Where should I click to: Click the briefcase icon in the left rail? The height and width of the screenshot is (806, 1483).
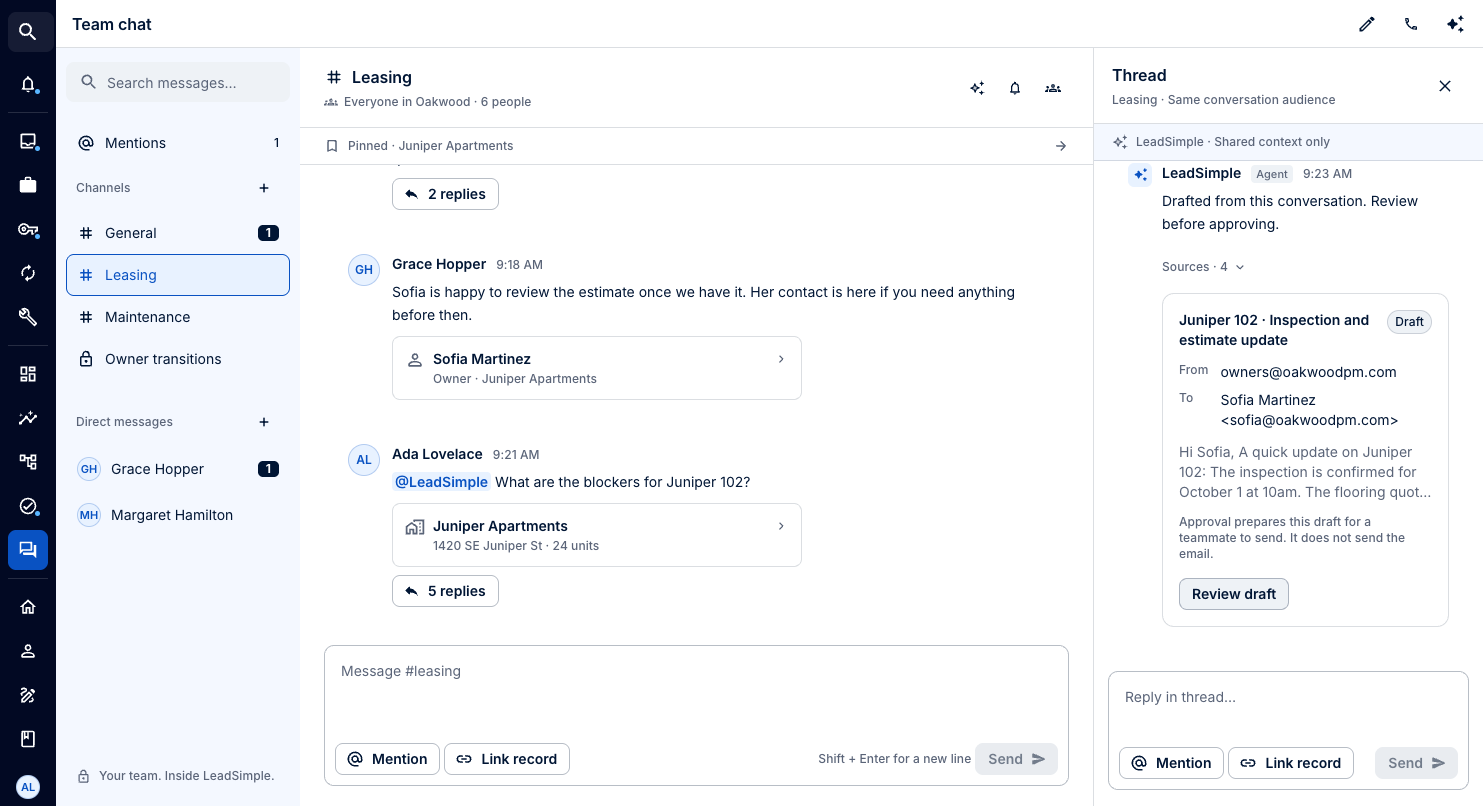[28, 184]
